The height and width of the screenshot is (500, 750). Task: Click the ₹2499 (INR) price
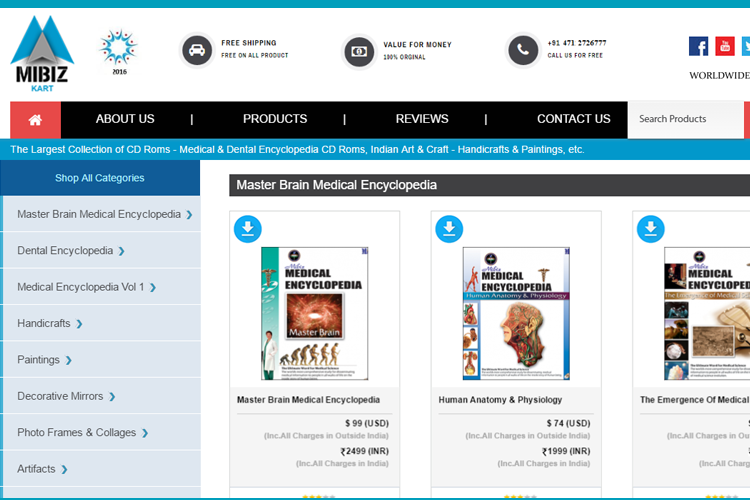[x=364, y=451]
